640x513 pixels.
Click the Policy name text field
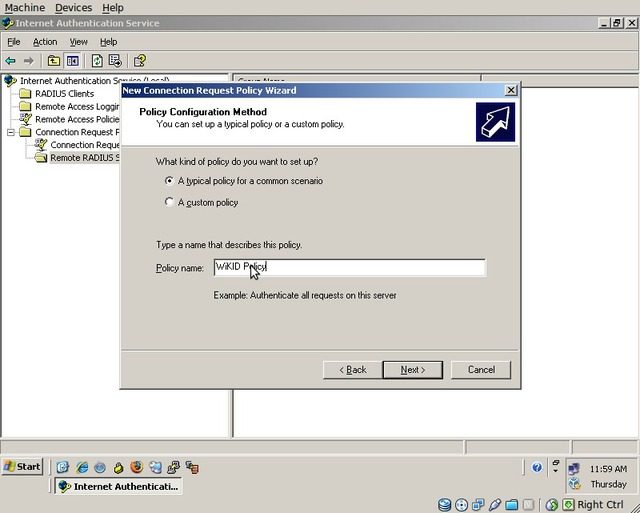(x=348, y=268)
